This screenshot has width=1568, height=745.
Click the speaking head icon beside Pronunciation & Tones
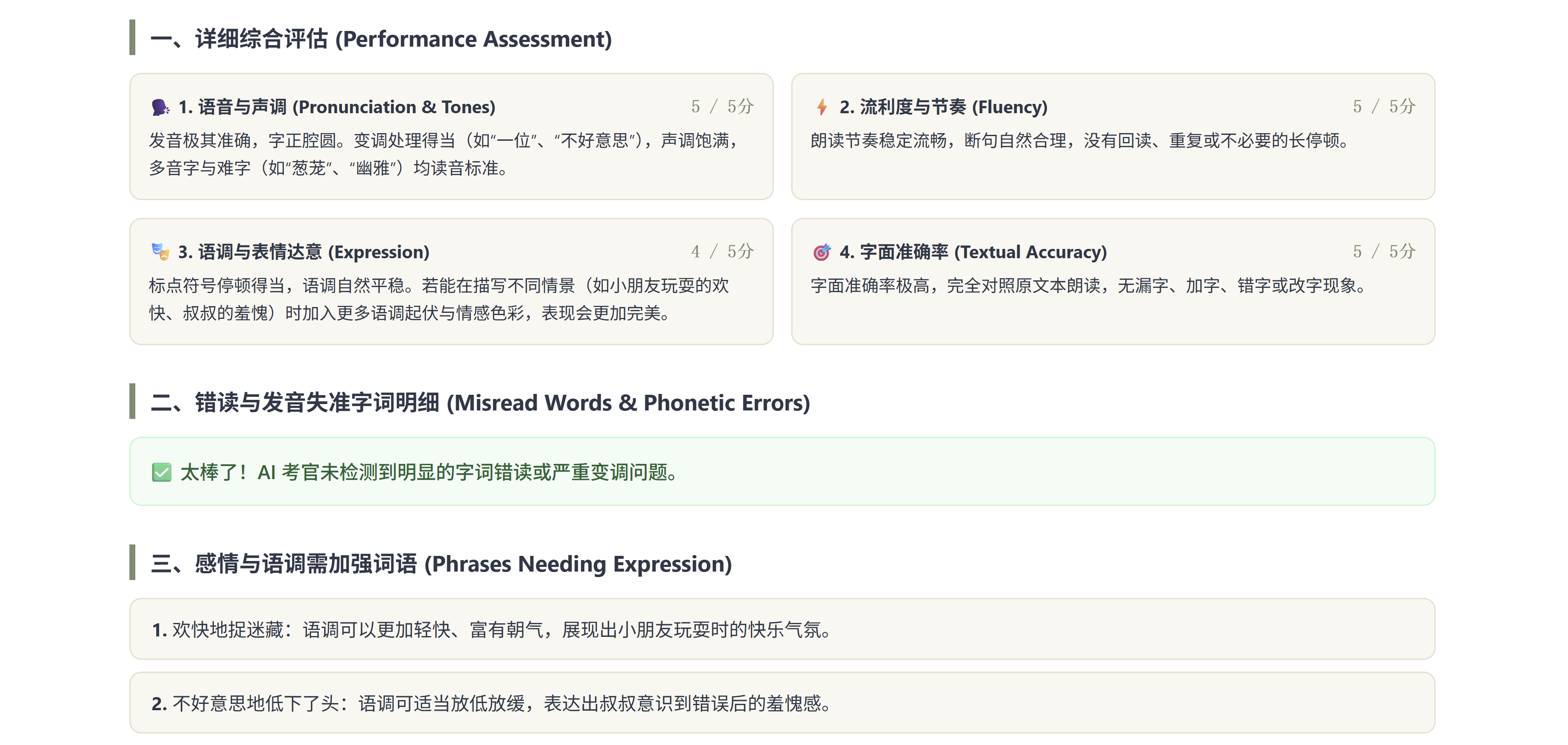[x=160, y=107]
